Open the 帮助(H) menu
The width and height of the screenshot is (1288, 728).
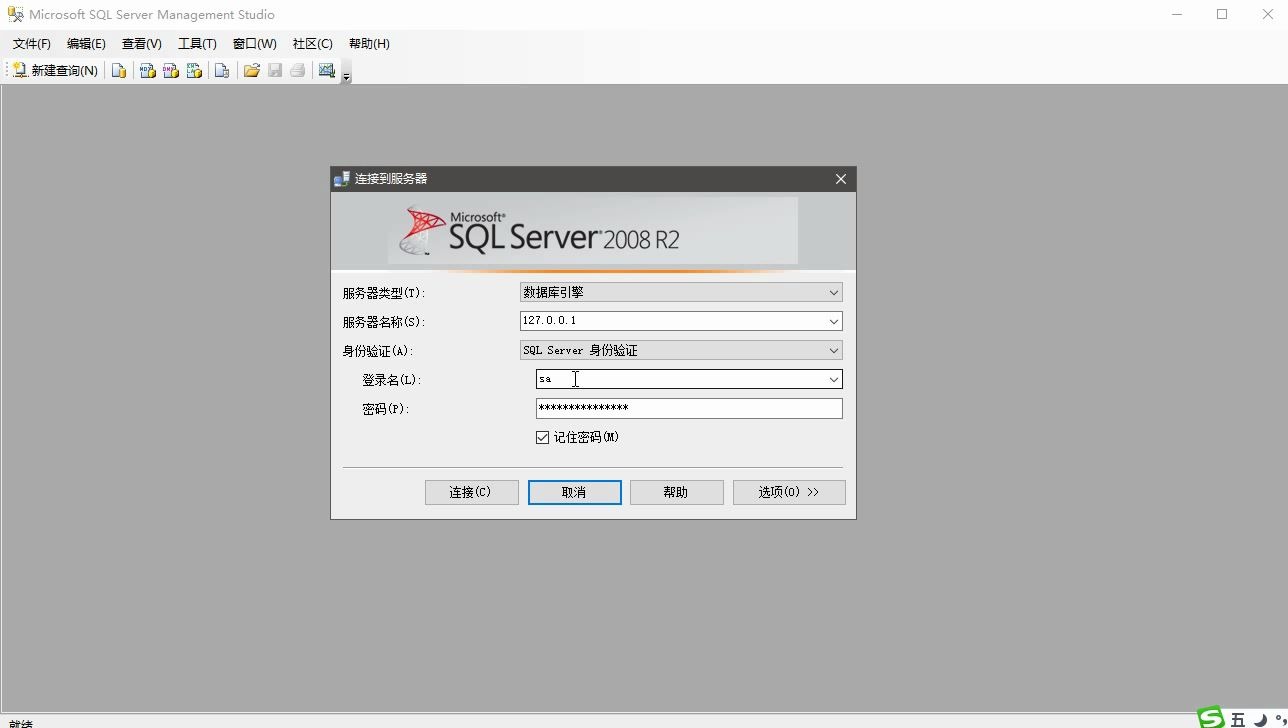369,44
